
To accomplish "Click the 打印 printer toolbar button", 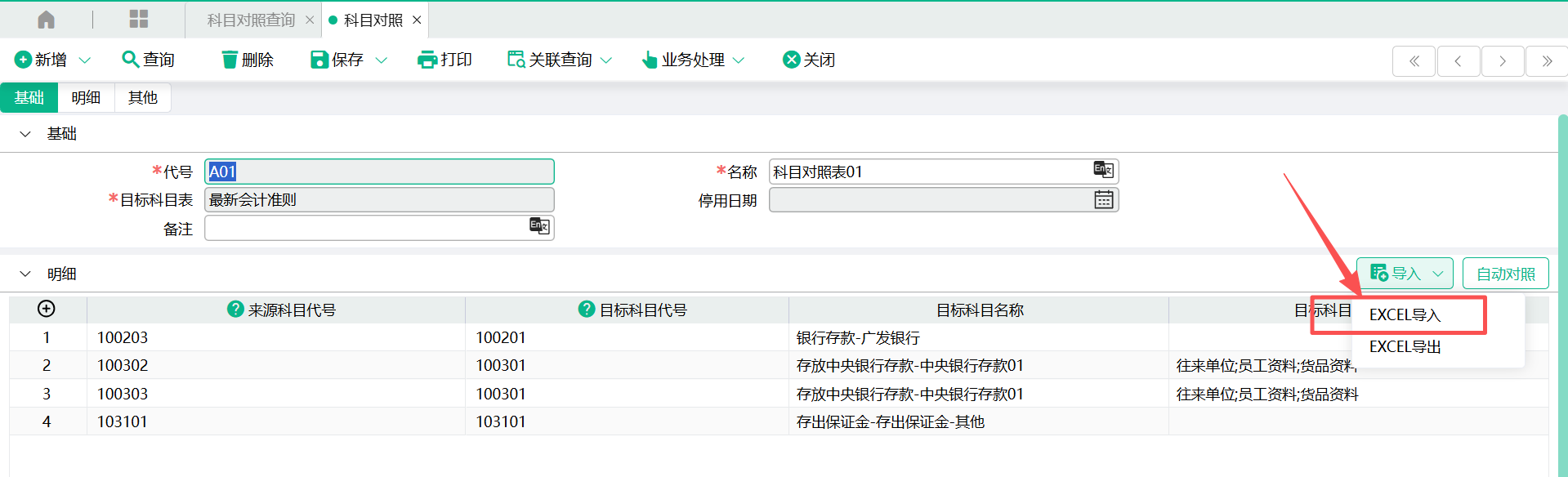I will tap(444, 60).
